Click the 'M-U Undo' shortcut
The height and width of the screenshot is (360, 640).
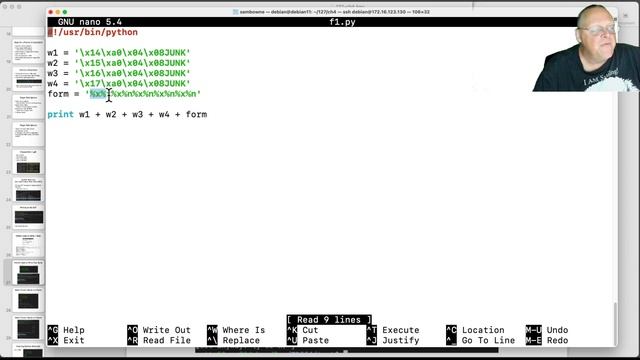point(547,330)
